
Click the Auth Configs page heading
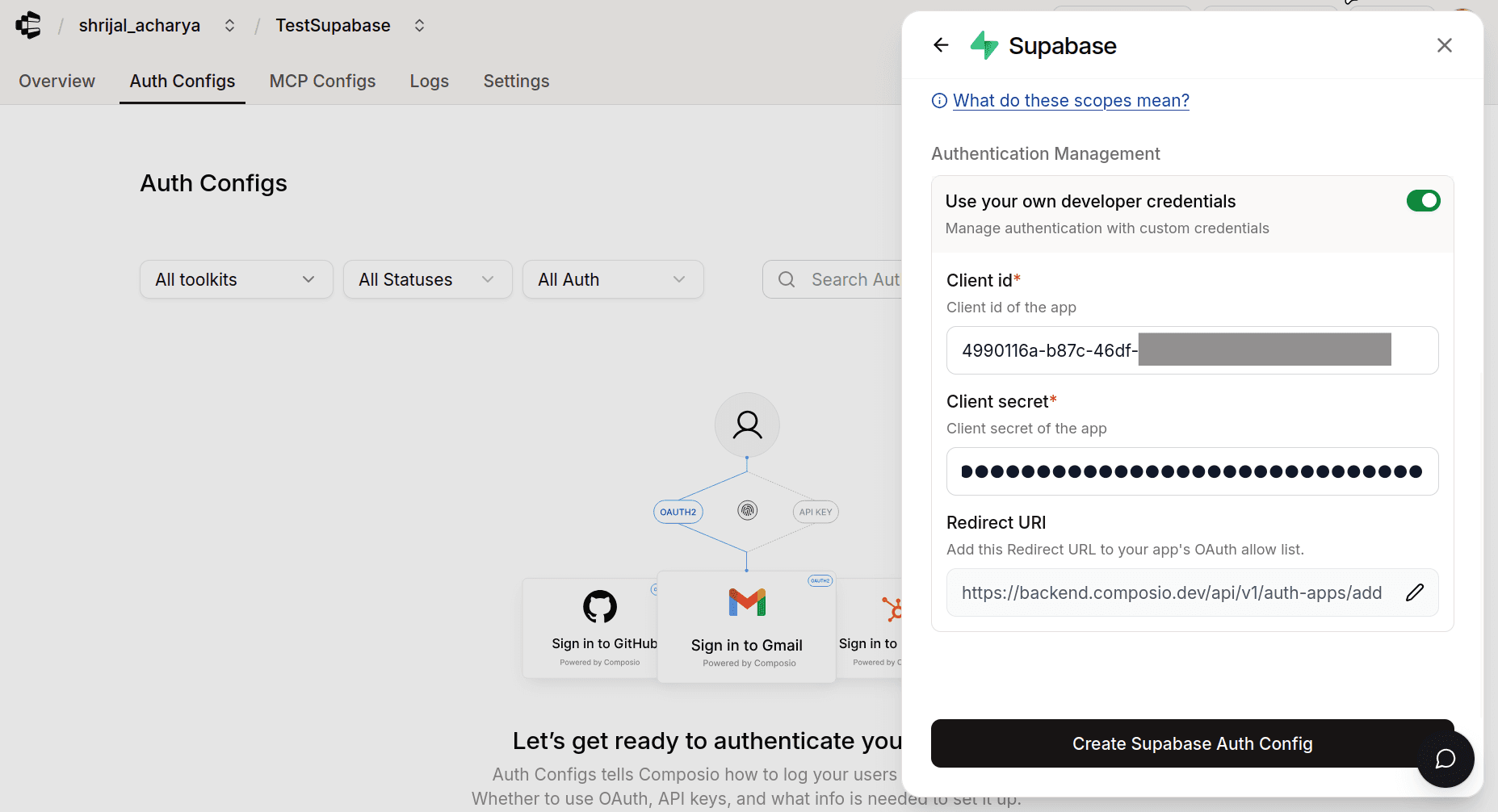pyautogui.click(x=214, y=183)
